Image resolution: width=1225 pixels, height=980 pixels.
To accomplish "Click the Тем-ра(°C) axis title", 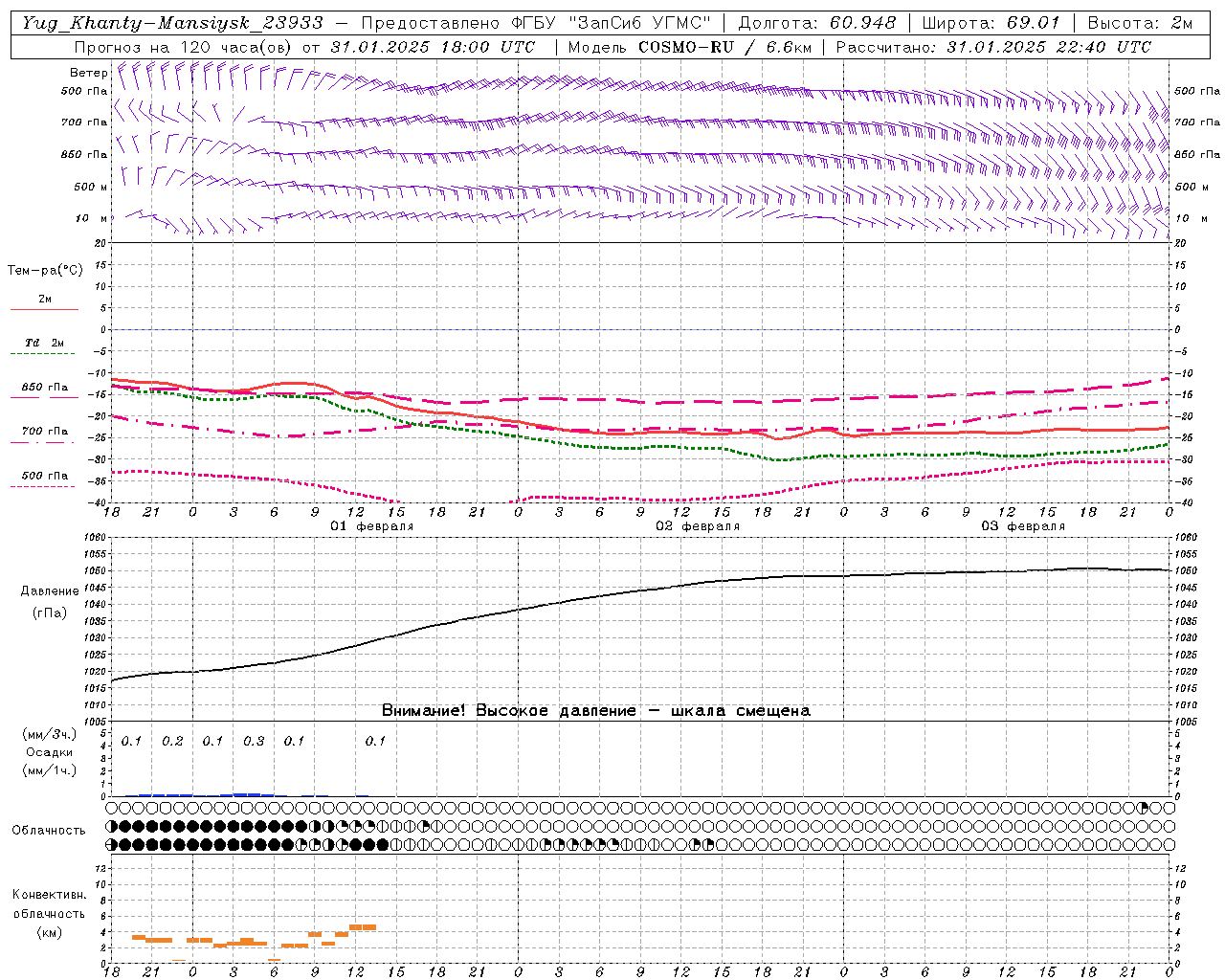I will 45,271.
